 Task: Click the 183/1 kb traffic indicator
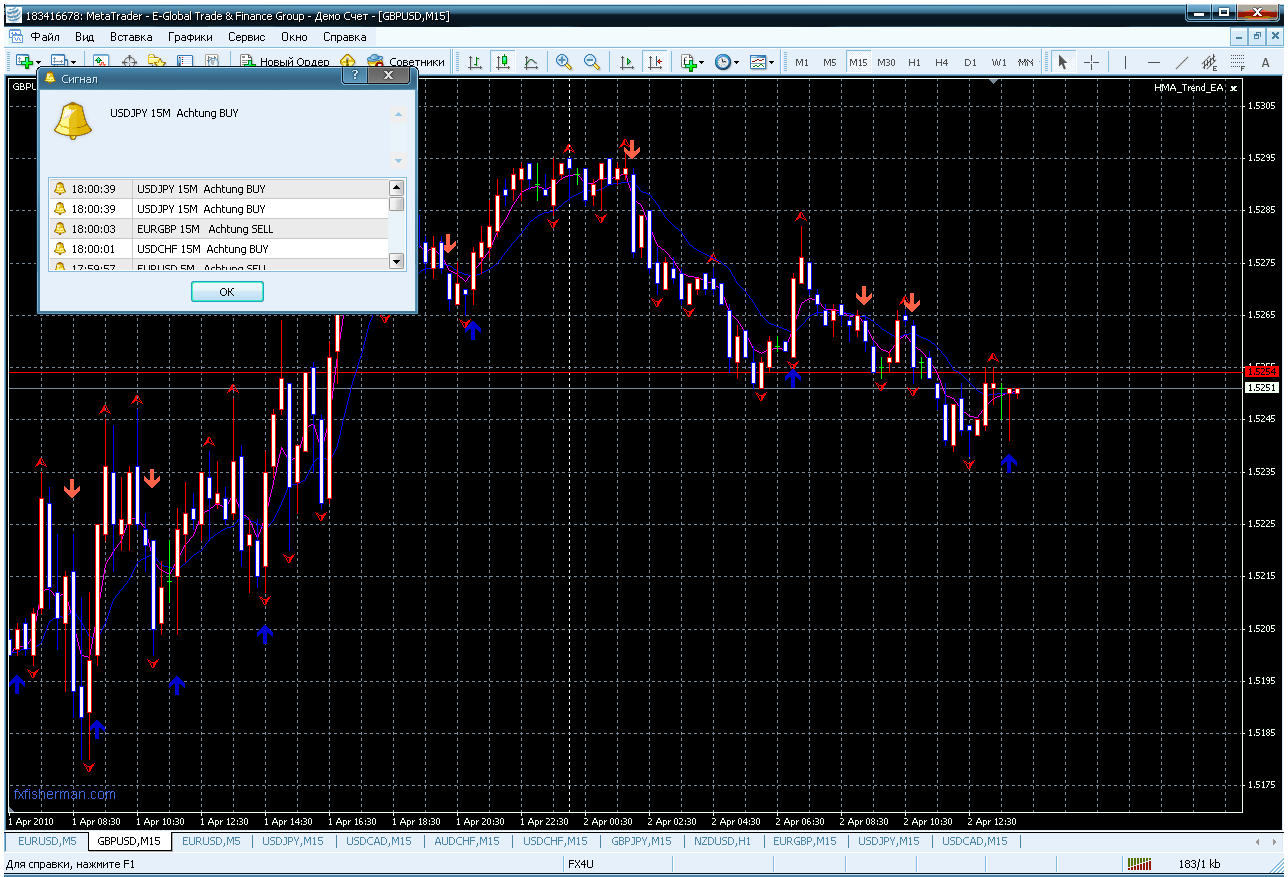point(1199,863)
